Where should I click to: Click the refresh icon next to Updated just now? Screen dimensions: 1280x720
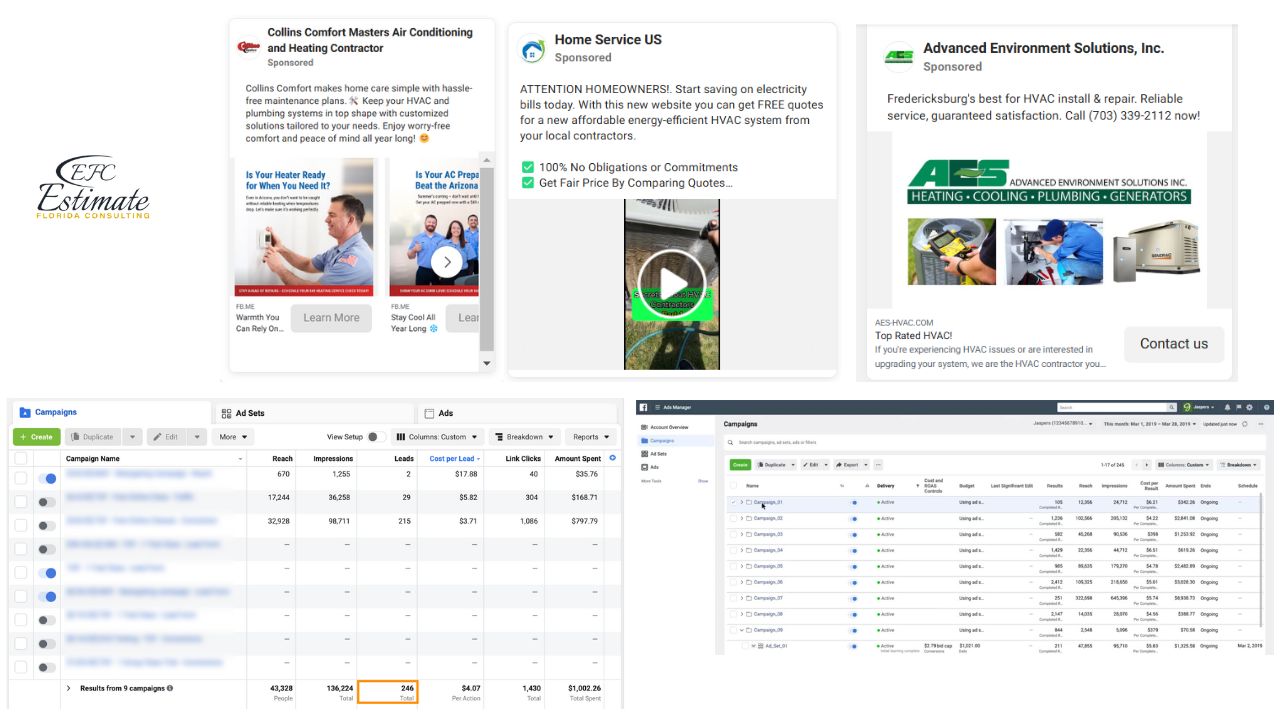pos(1244,424)
